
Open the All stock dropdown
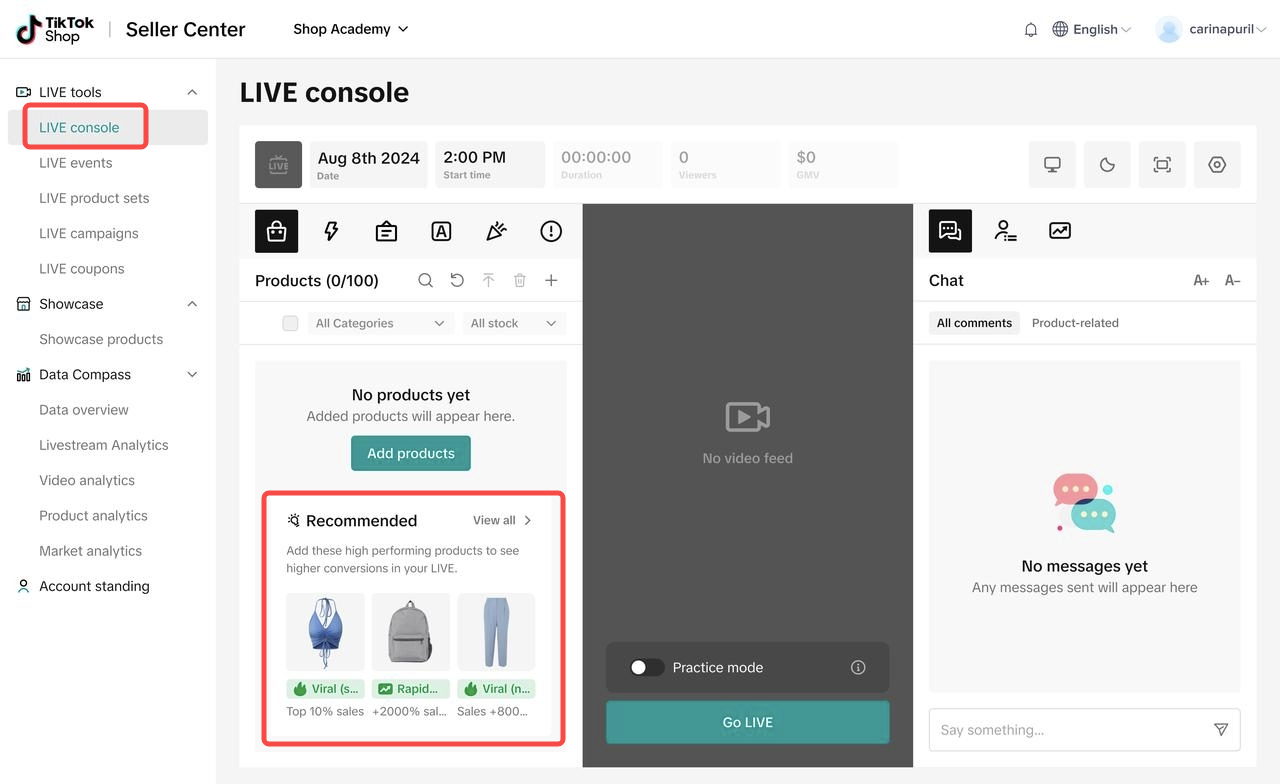coord(513,323)
